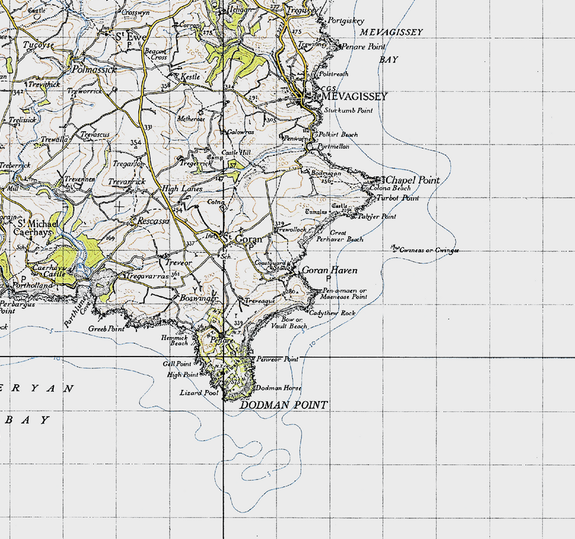Click the Porthluney Cove label
The height and width of the screenshot is (539, 575).
(77, 313)
